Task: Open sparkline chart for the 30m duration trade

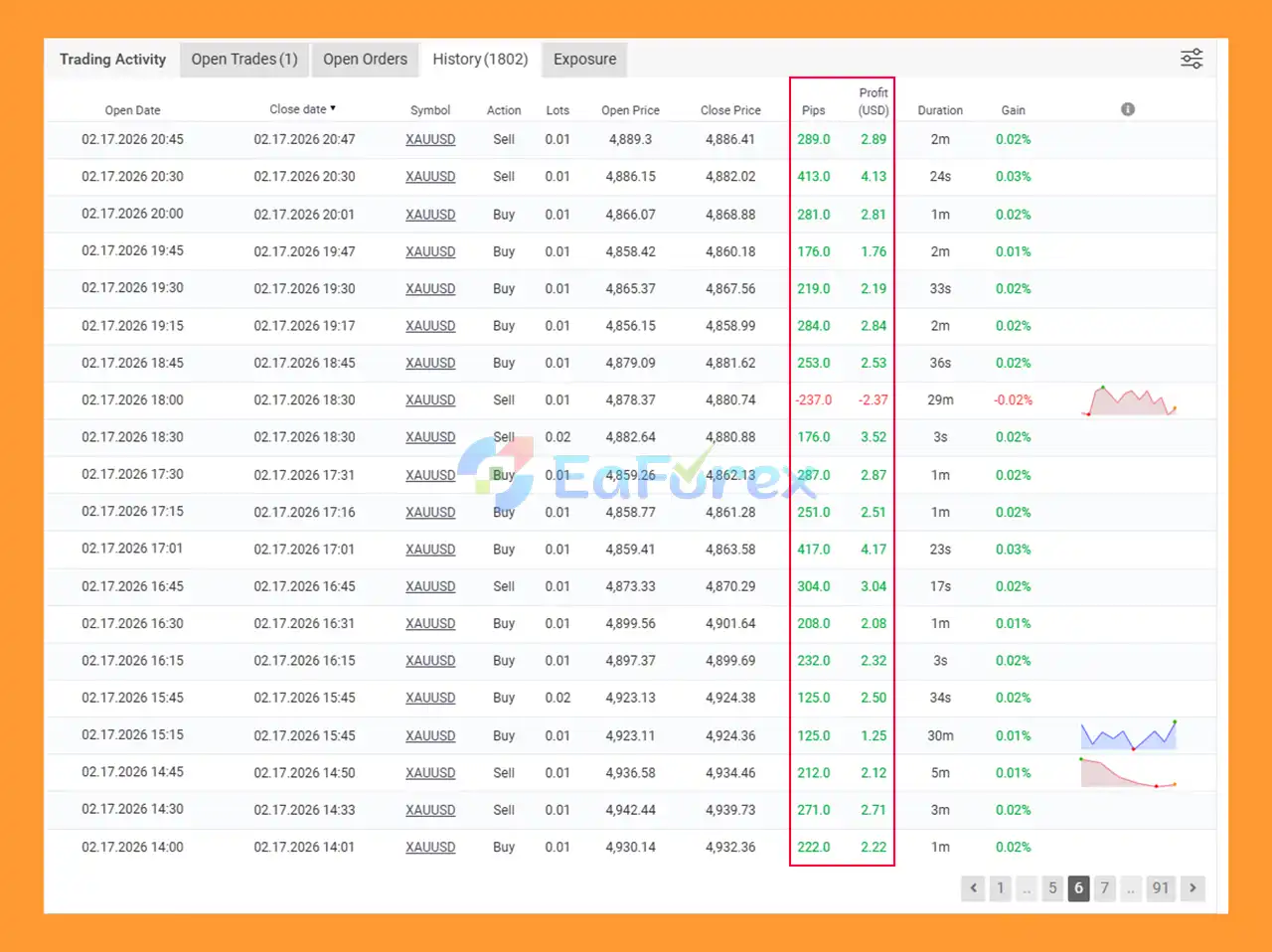Action: pyautogui.click(x=1129, y=735)
